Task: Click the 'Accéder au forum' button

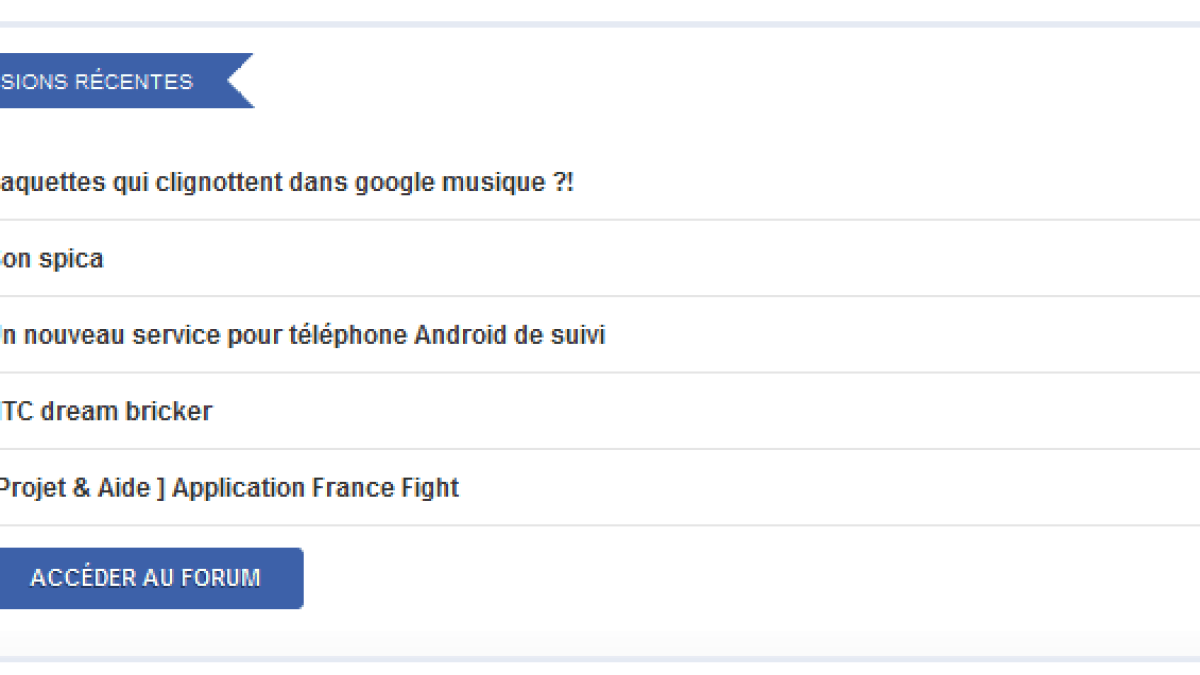Action: click(x=146, y=578)
